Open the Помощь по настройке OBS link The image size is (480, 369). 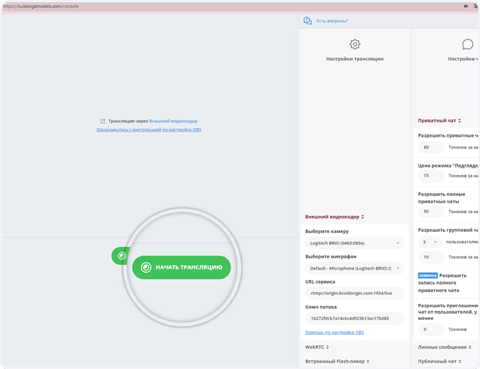334,332
